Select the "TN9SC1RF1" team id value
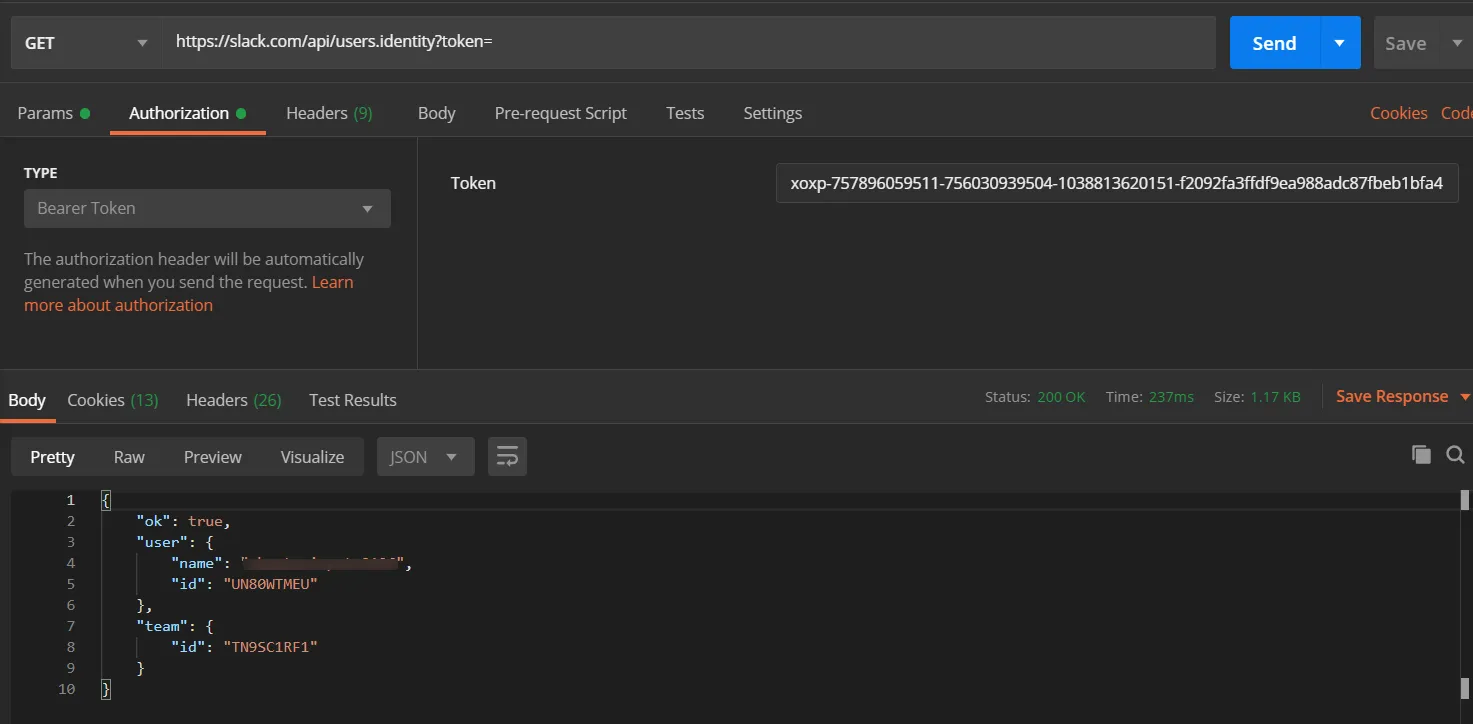The image size is (1473, 724). (270, 647)
